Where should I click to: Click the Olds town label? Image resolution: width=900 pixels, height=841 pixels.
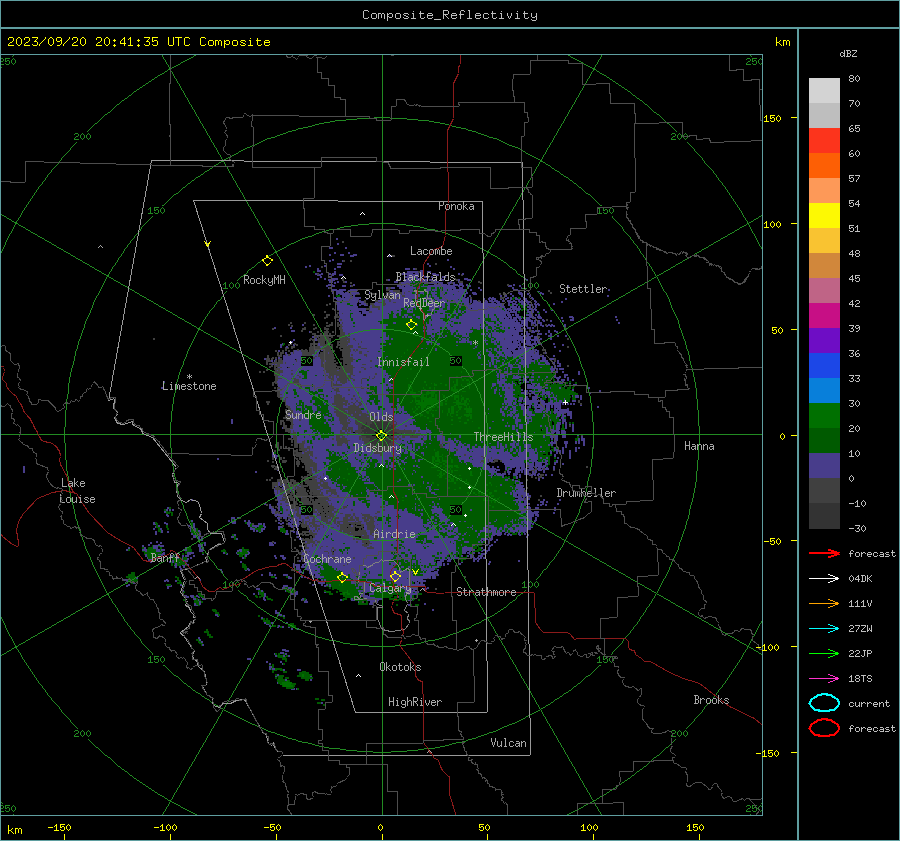pyautogui.click(x=381, y=417)
